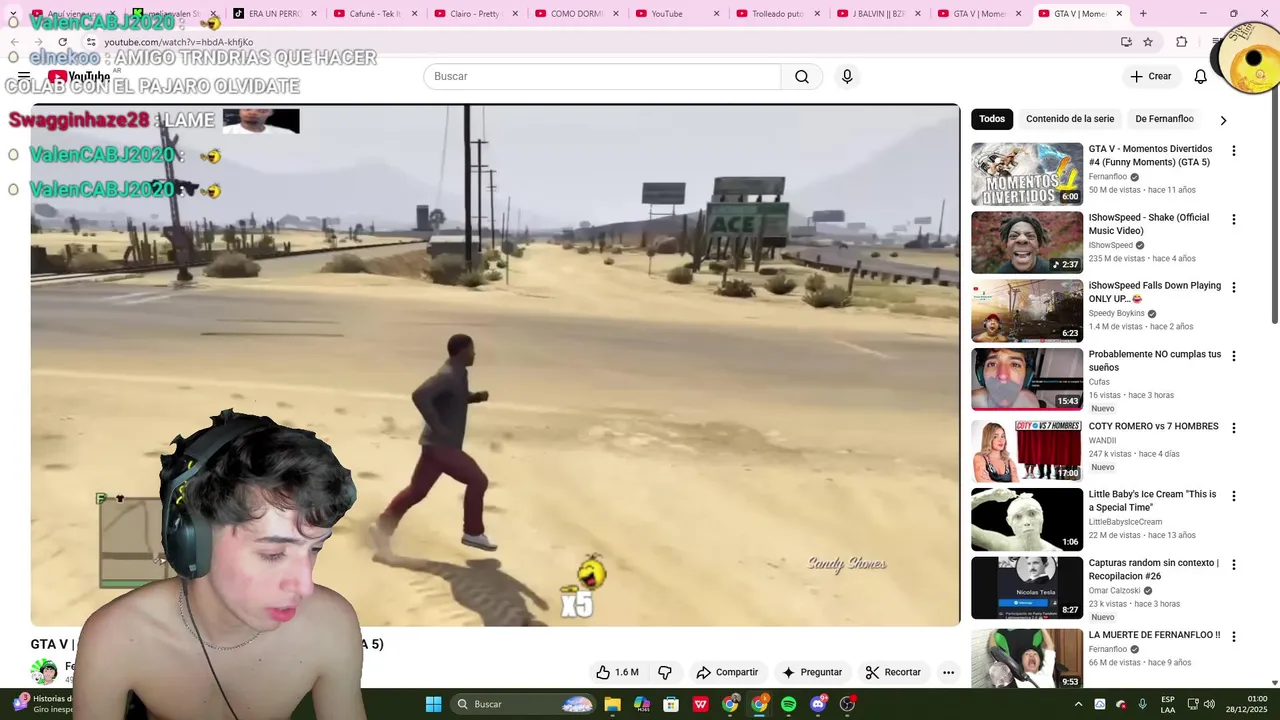
Task: Open more actions menu below video
Action: 948,672
